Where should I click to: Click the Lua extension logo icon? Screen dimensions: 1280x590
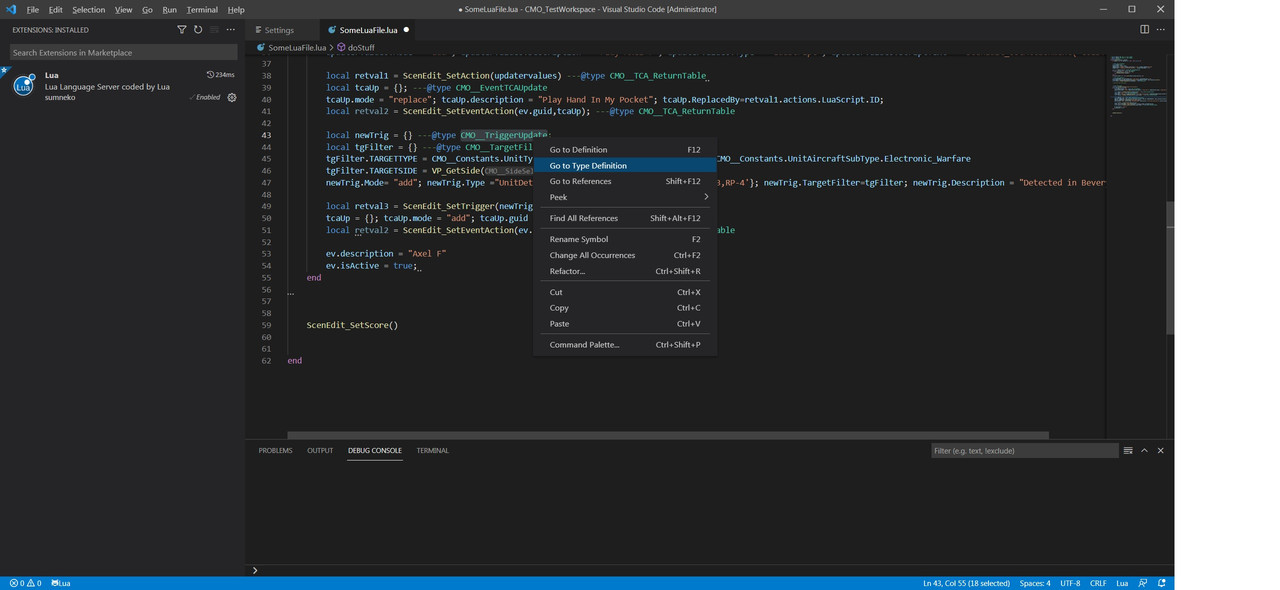23,85
